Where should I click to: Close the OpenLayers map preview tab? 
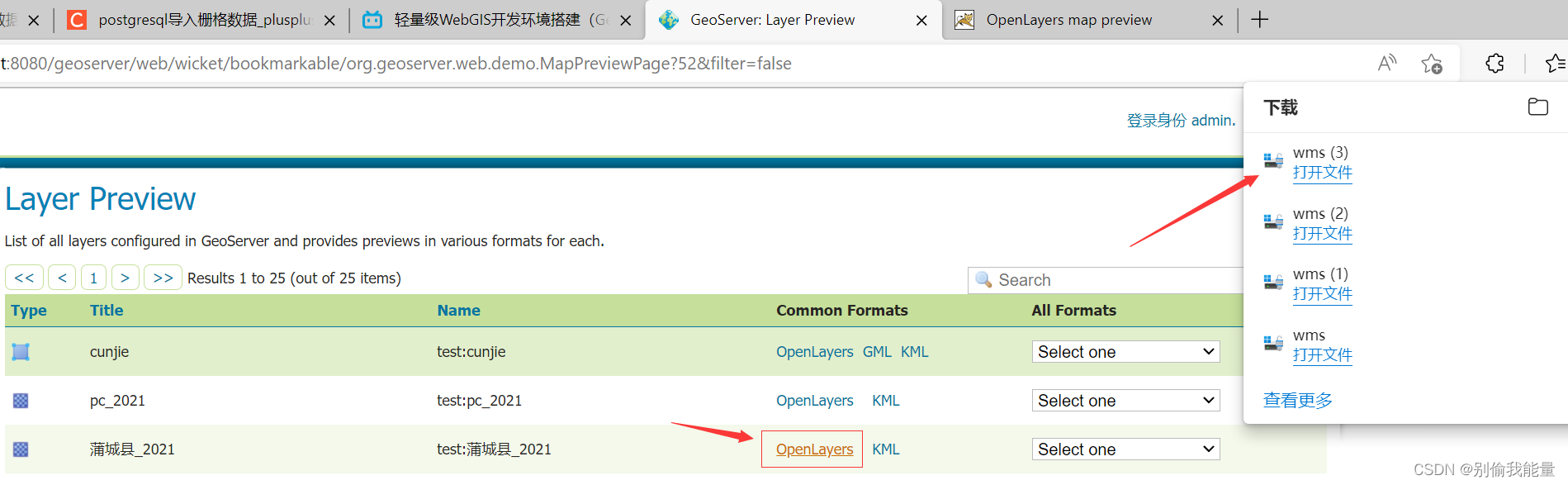(1217, 21)
